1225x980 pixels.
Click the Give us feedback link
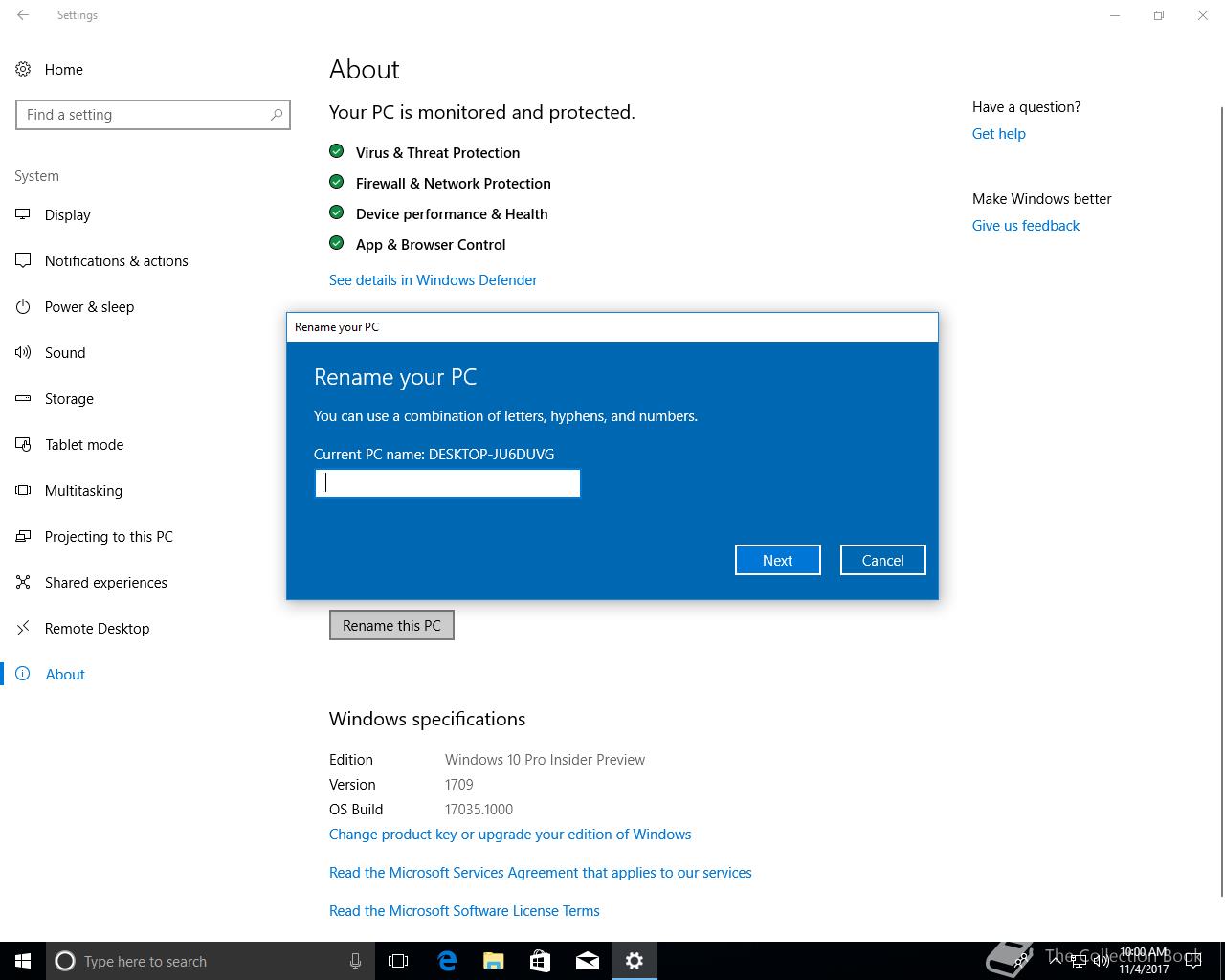tap(1025, 226)
